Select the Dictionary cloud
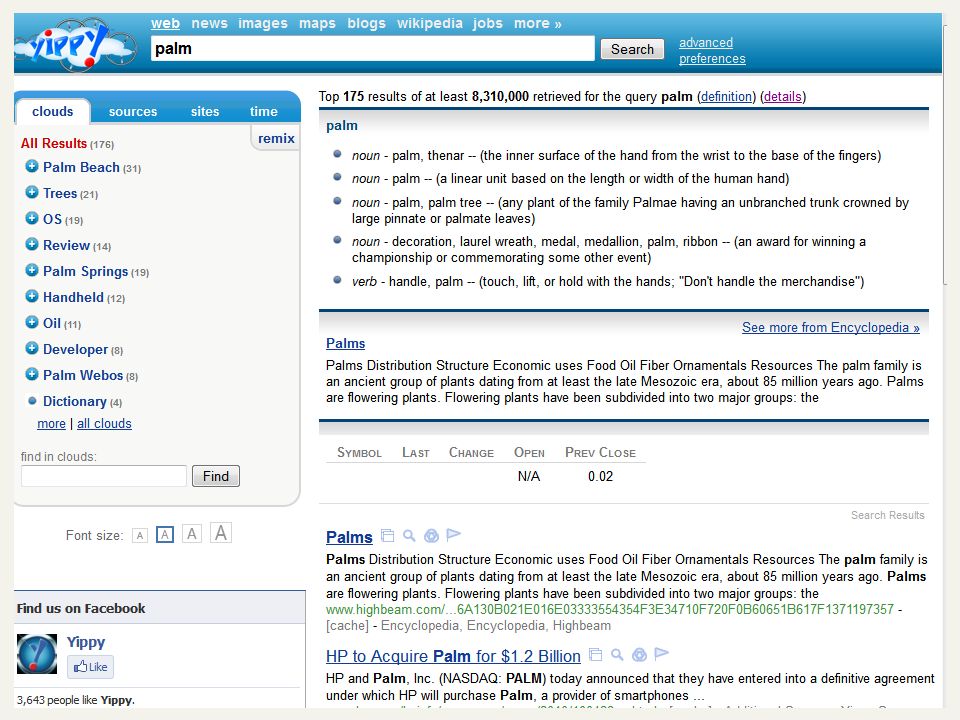The image size is (960, 720). (x=75, y=402)
